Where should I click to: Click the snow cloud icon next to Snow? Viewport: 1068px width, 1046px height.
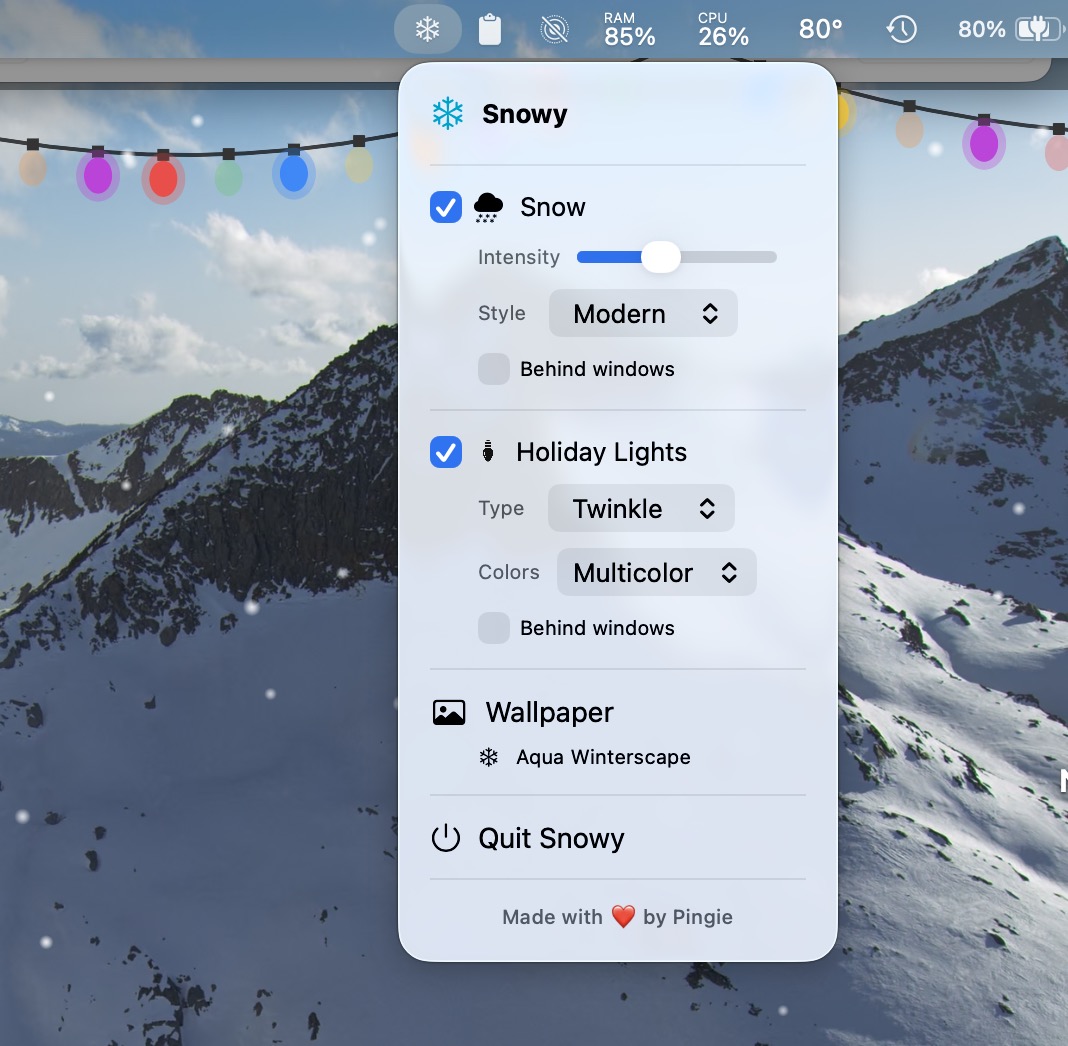[x=487, y=206]
